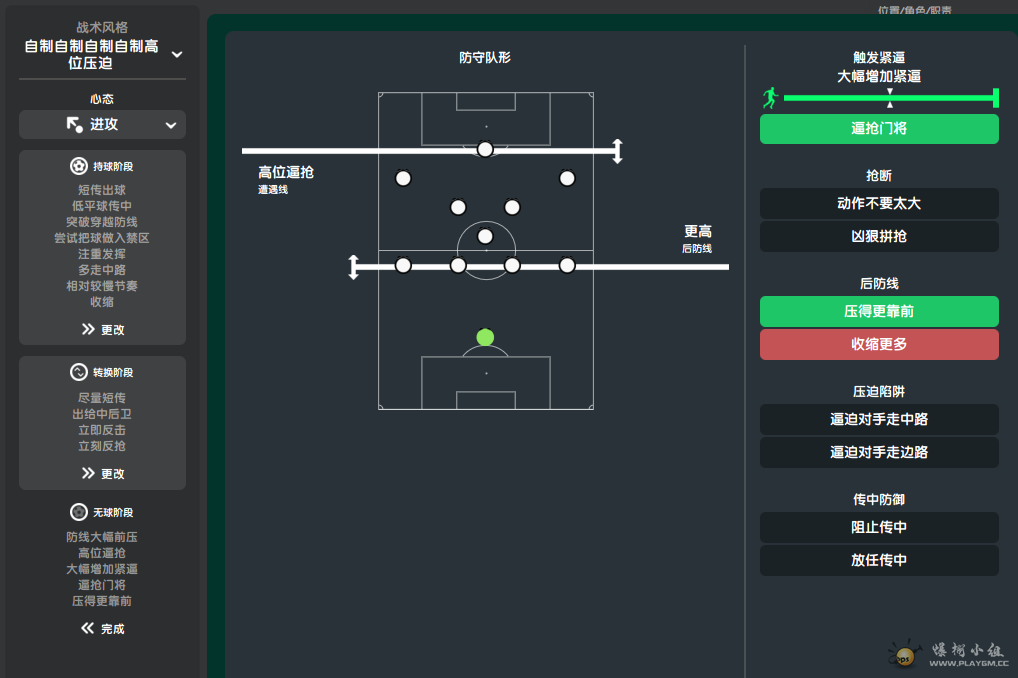Choose 逼迫对手走边路 pressing trap
This screenshot has height=678, width=1018.
click(x=879, y=452)
